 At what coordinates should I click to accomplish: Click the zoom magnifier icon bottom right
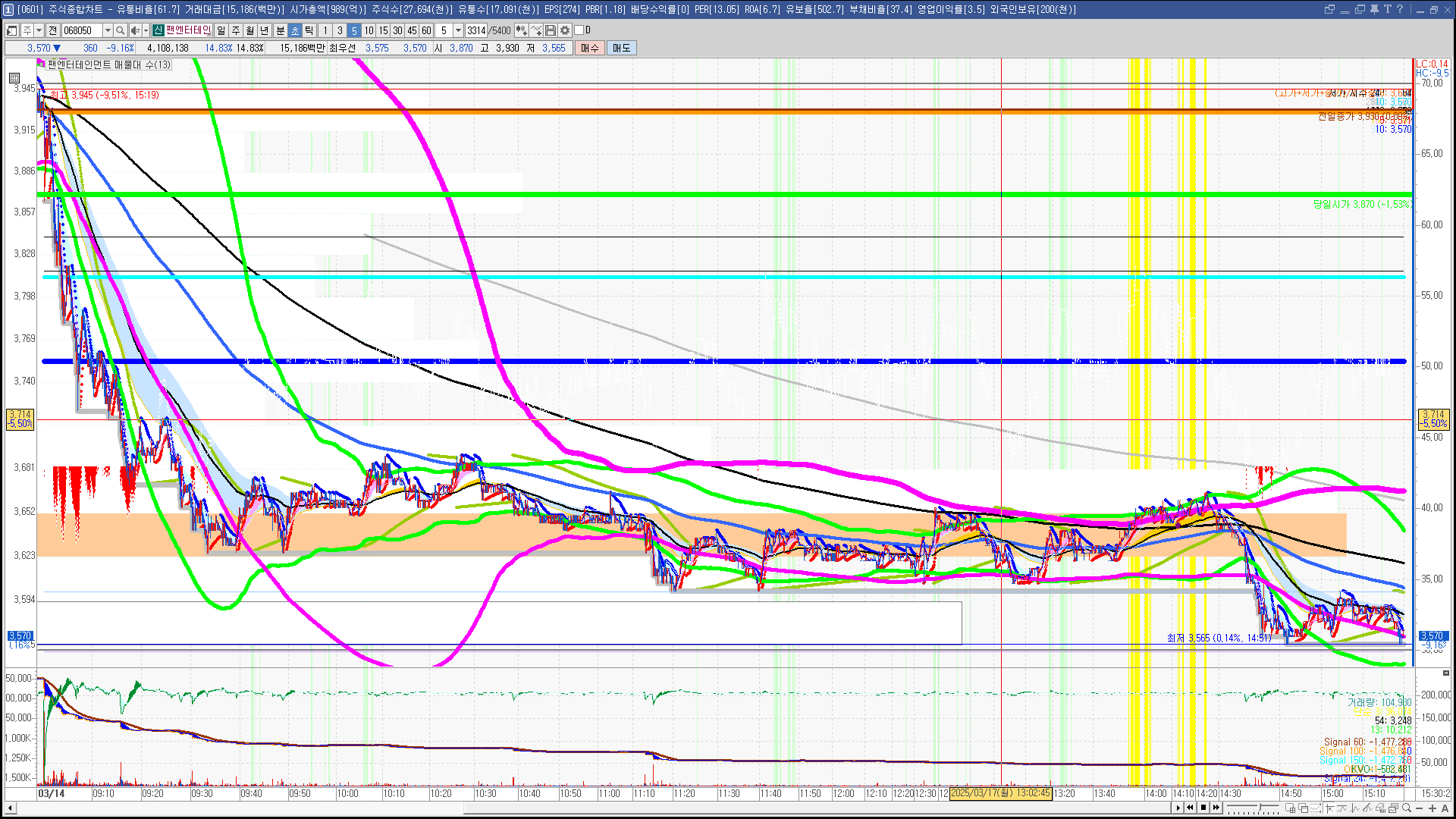click(x=1407, y=808)
